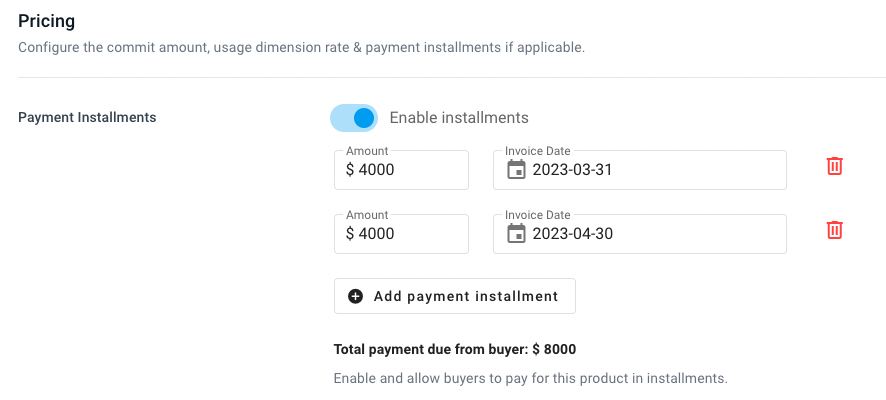Screen dimensions: 886x400
Task: Edit the second installment Amount field
Action: coord(401,233)
